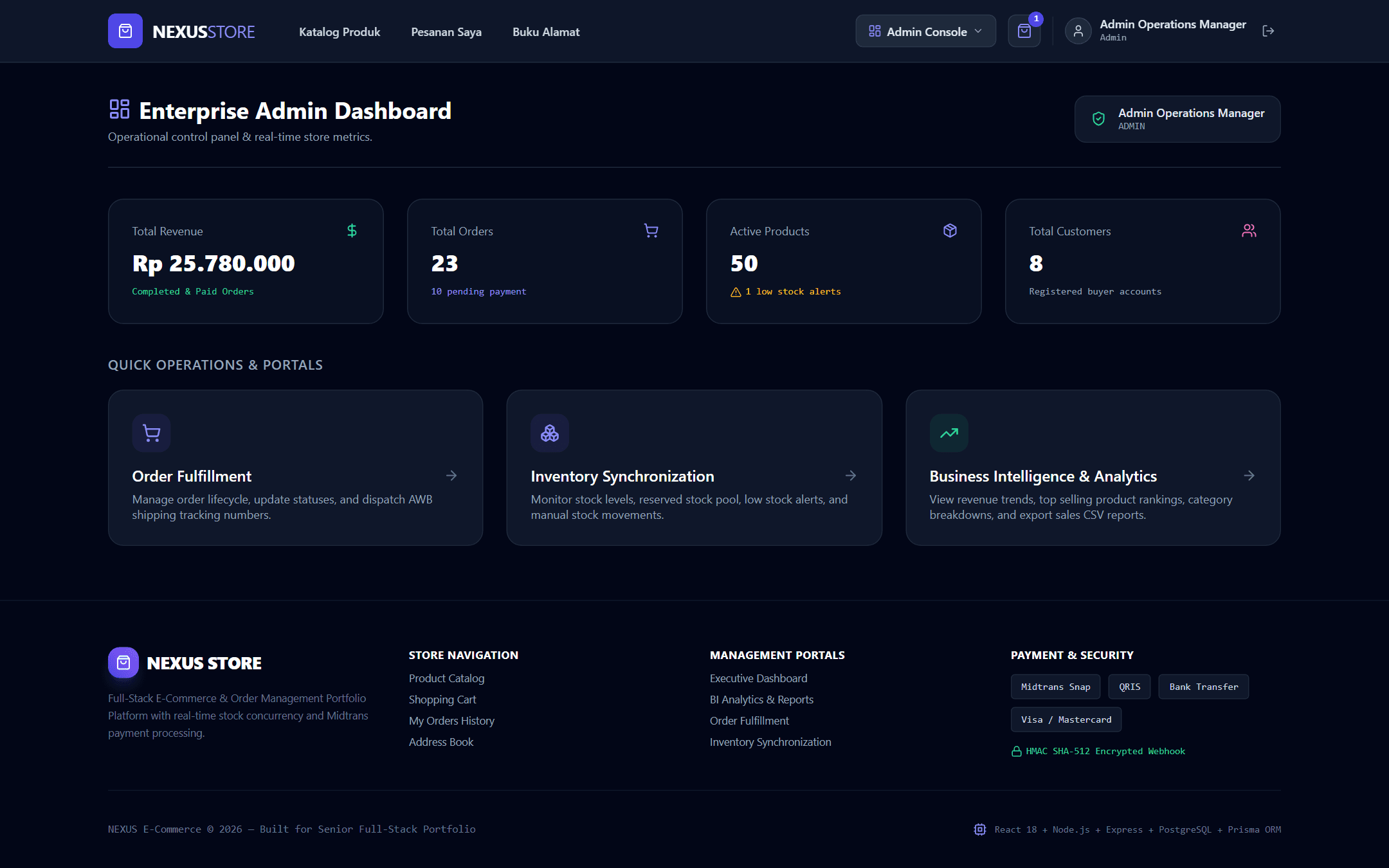The width and height of the screenshot is (1389, 868).
Task: Click the Midtrans Snap payment badge
Action: 1055,687
